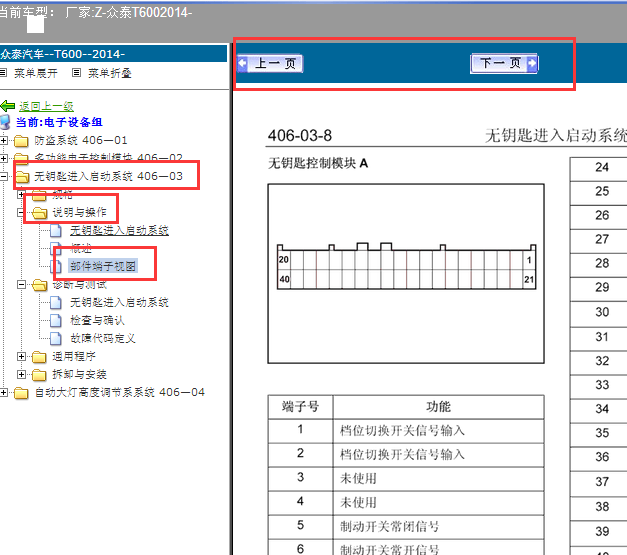The height and width of the screenshot is (555, 627).
Task: Click terminal number 39 in right table
Action: [x=602, y=531]
